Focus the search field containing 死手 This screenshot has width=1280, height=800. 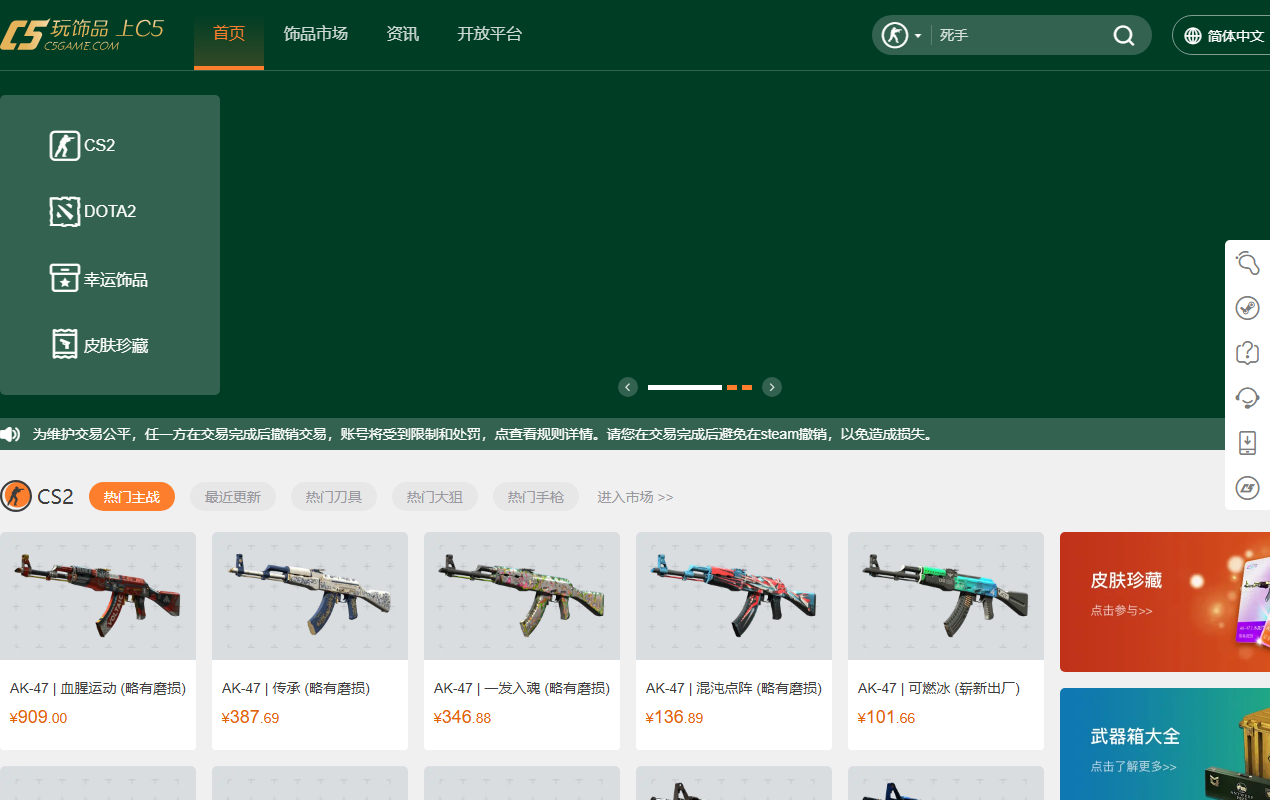point(1020,35)
